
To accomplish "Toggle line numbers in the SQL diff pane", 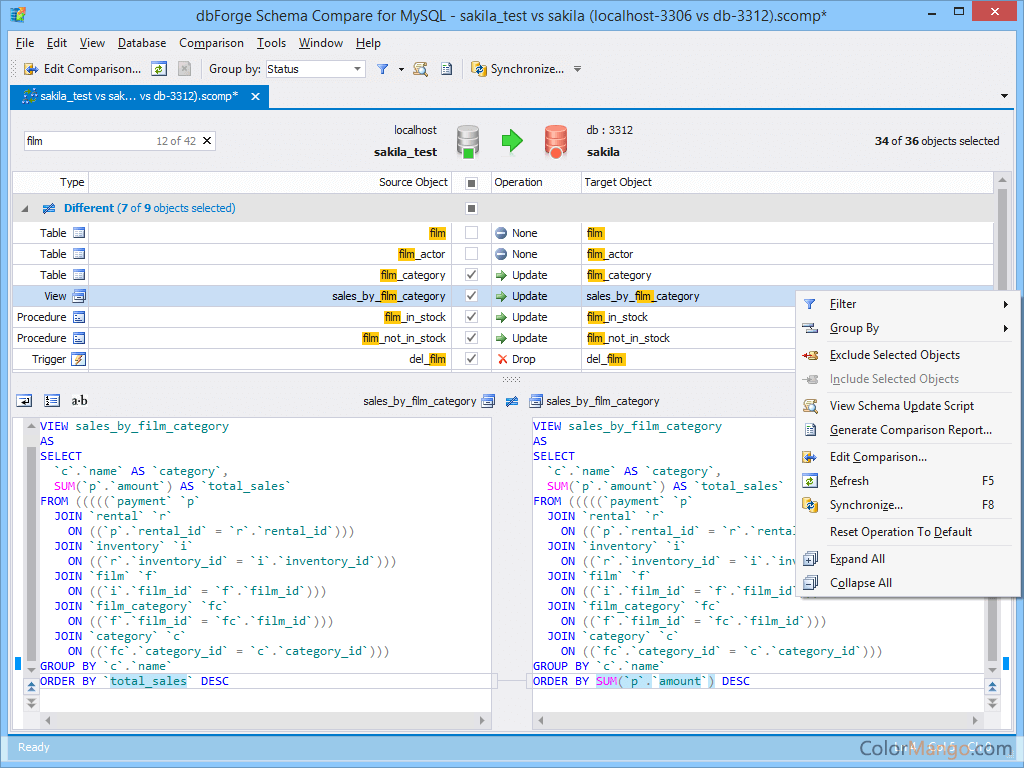I will click(x=52, y=400).
